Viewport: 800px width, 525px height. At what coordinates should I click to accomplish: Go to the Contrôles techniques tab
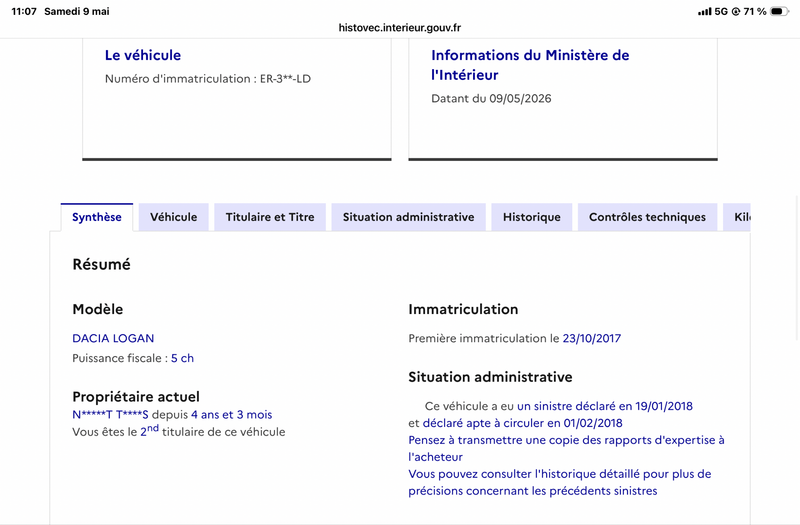[647, 217]
